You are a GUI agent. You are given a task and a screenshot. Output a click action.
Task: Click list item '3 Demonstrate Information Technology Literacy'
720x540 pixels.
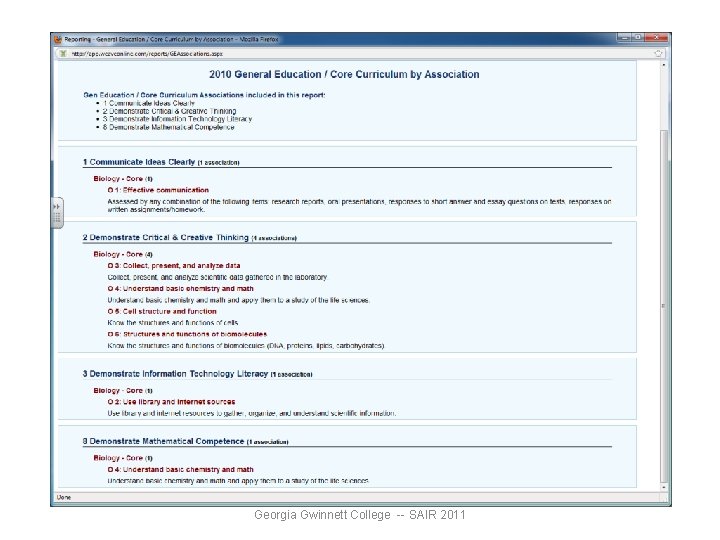click(x=177, y=119)
